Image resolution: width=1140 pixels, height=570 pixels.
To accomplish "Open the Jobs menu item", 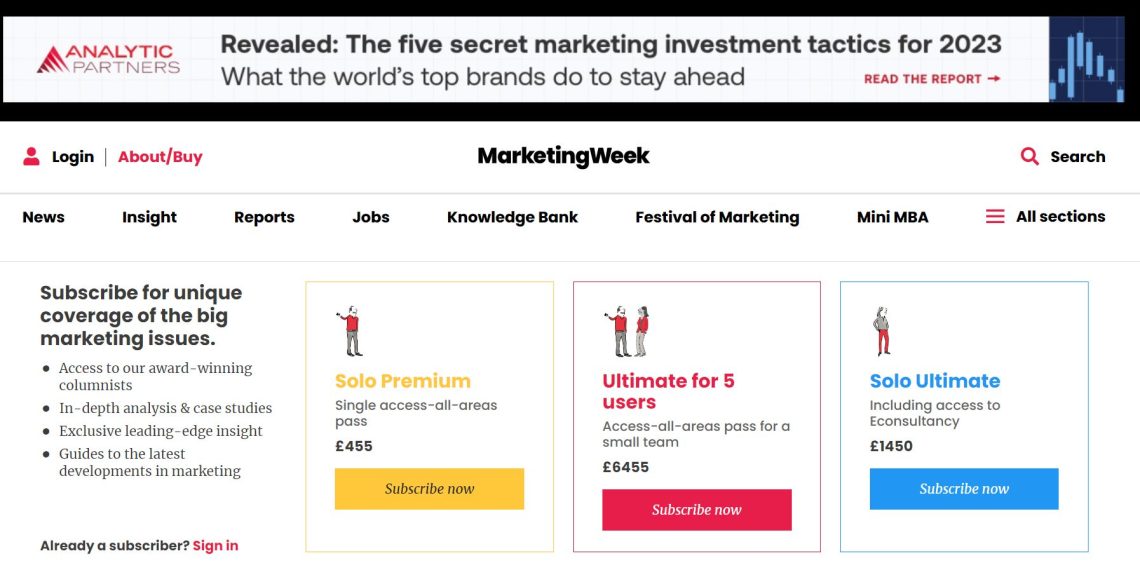I will point(371,217).
